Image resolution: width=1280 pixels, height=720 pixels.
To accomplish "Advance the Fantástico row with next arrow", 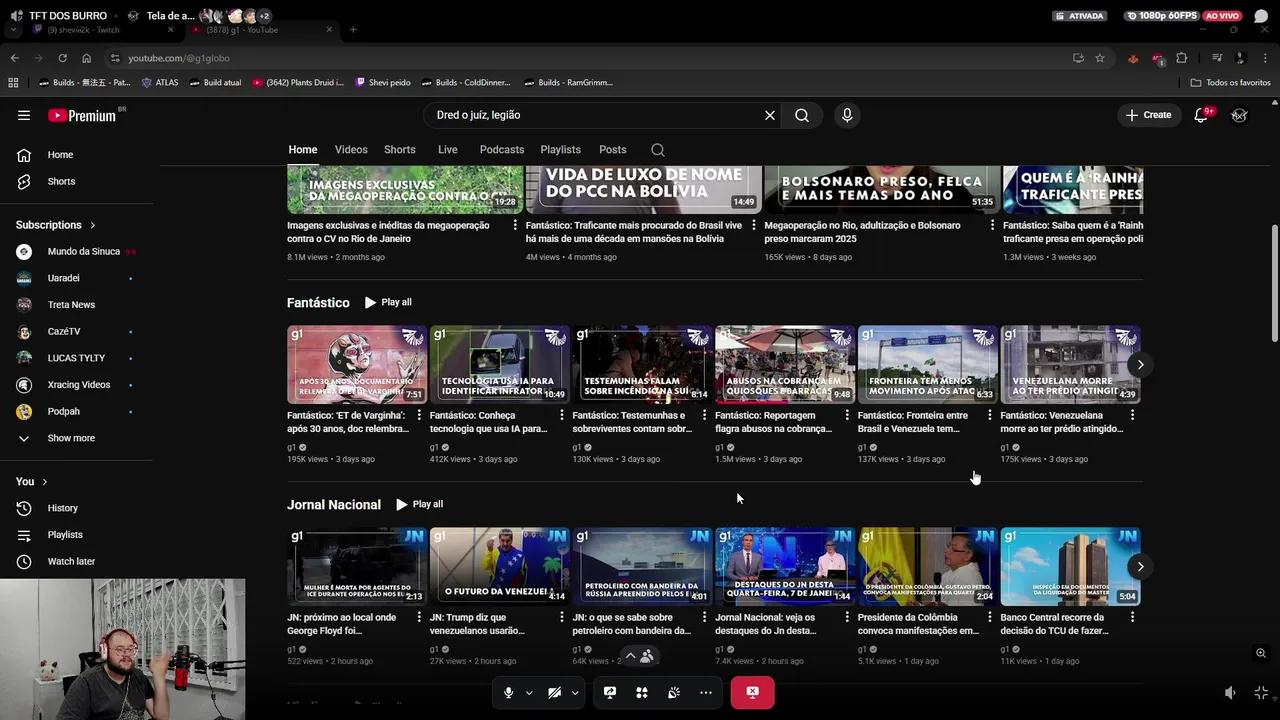I will point(1140,364).
